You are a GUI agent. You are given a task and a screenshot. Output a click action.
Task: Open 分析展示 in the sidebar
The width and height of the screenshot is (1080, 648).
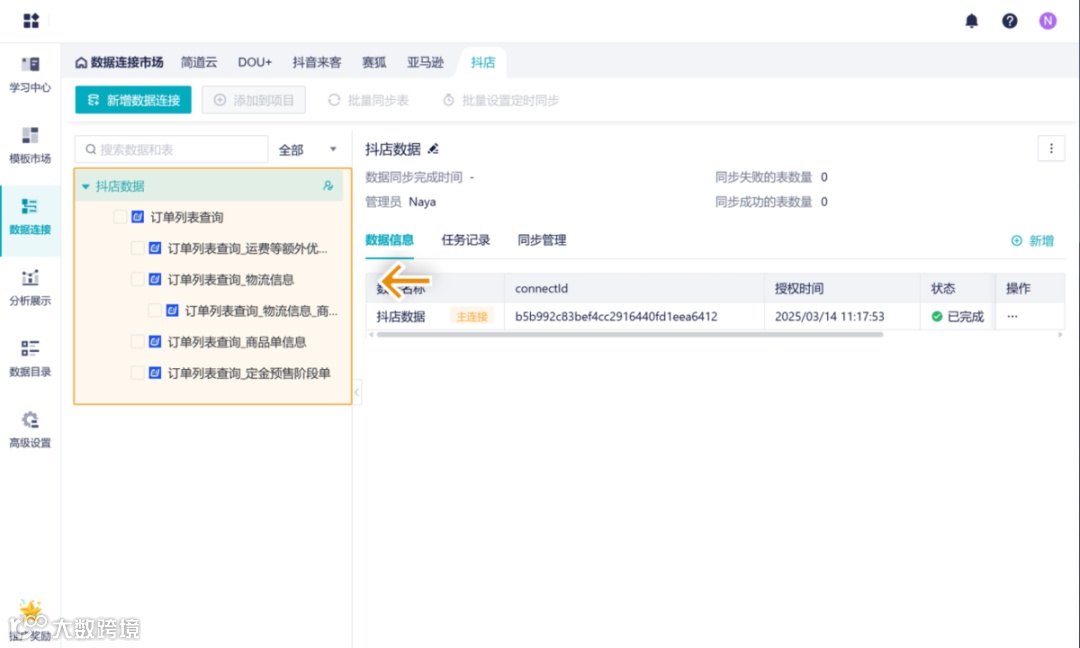click(30, 287)
